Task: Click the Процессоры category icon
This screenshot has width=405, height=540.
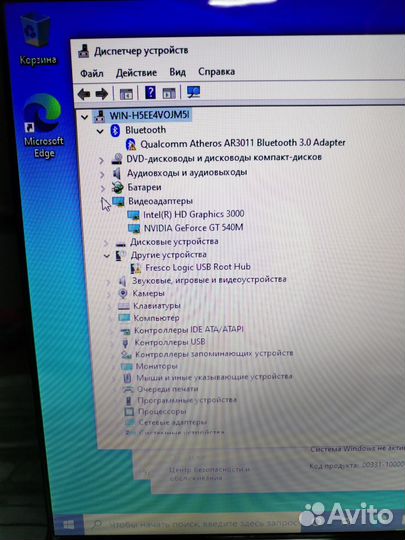Action: coord(129,412)
